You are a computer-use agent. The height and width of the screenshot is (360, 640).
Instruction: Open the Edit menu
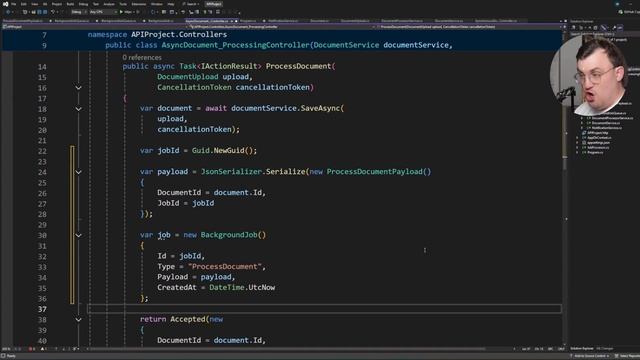pos(23,4)
